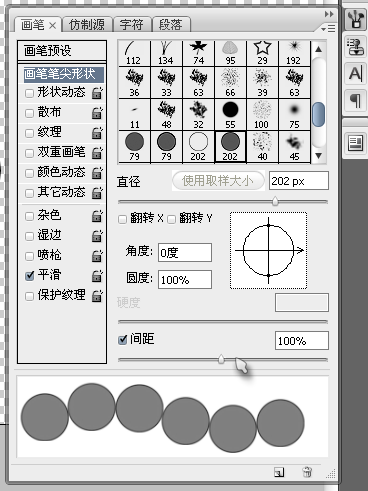368x491 pixels.
Task: Collapse the panel with double arrows
Action: (329, 14)
